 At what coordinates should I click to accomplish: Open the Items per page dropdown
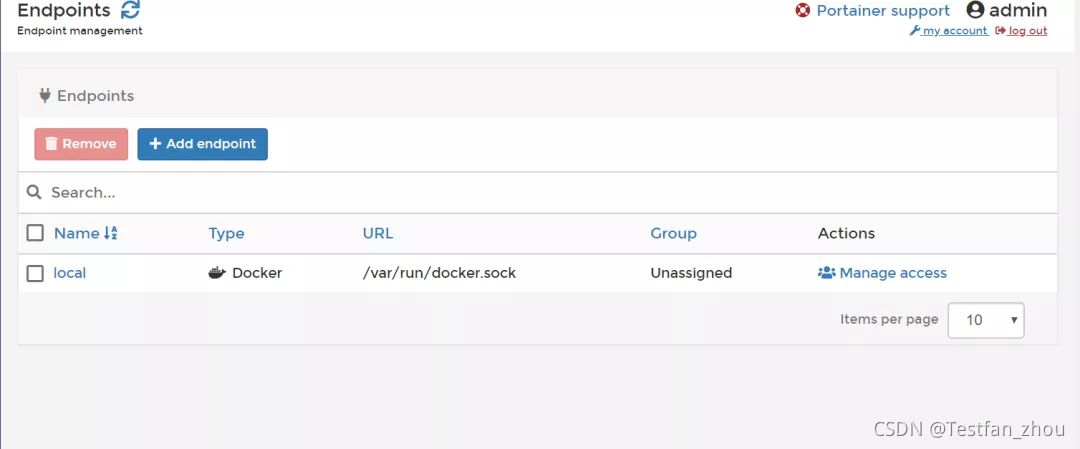point(986,320)
